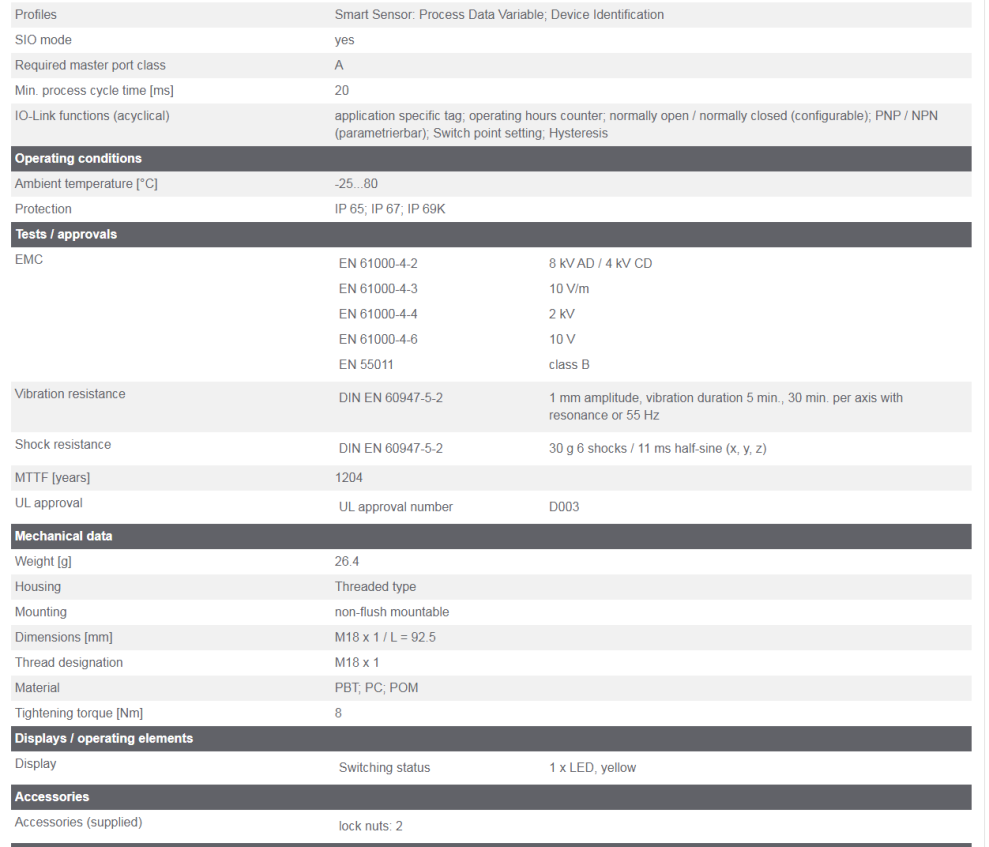Click the Operating conditions section header

(x=78, y=159)
